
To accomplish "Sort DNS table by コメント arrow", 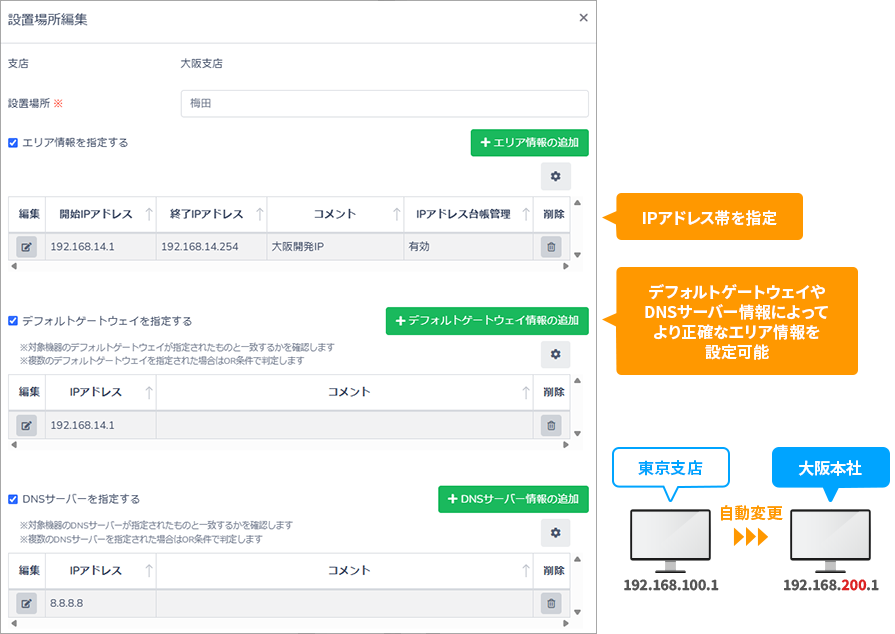I will [526, 571].
